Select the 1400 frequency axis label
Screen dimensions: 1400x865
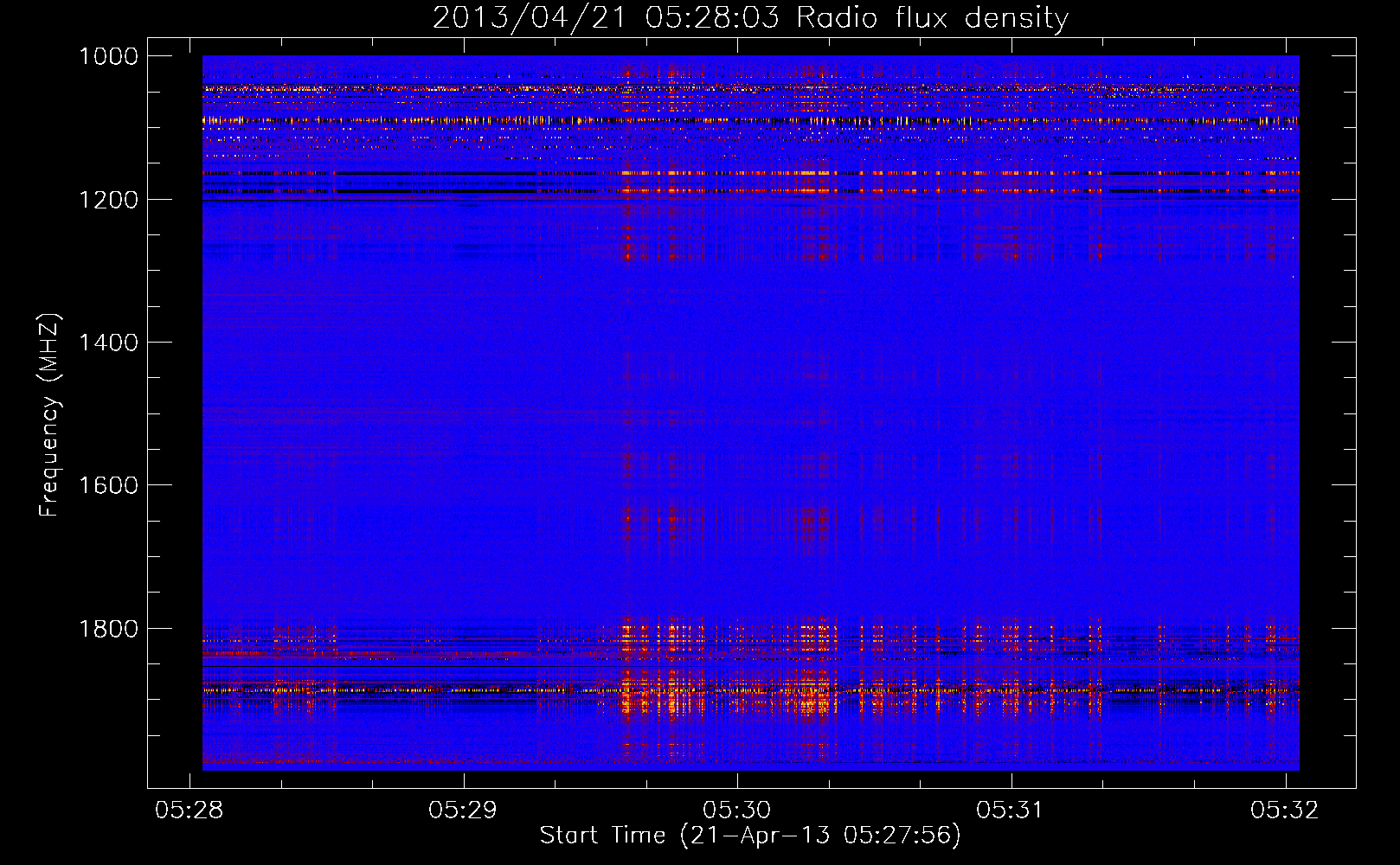point(108,343)
